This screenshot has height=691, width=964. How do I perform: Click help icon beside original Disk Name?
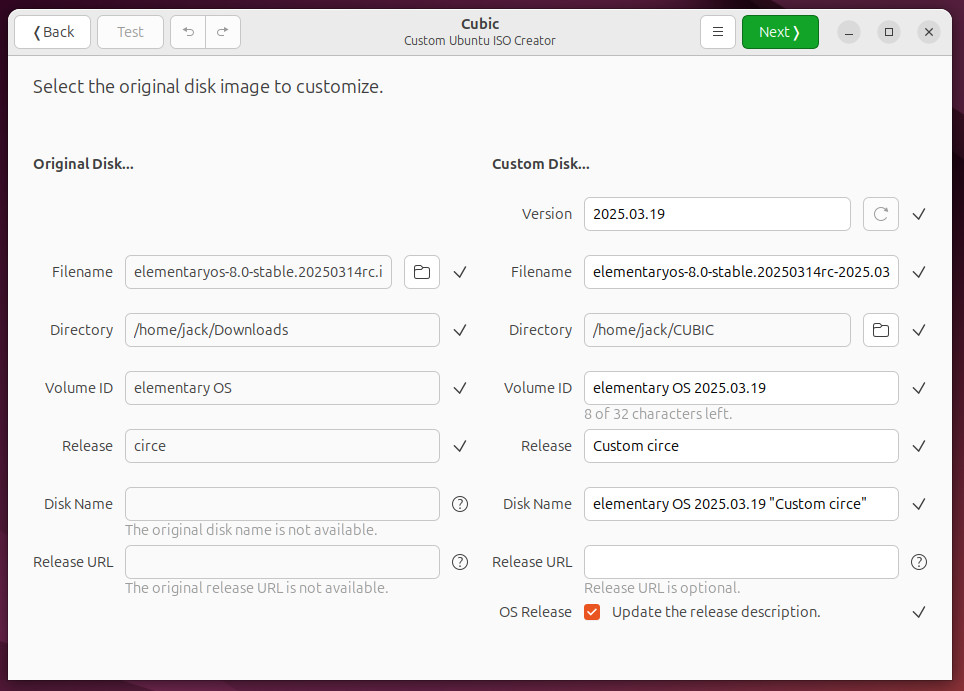pos(460,504)
